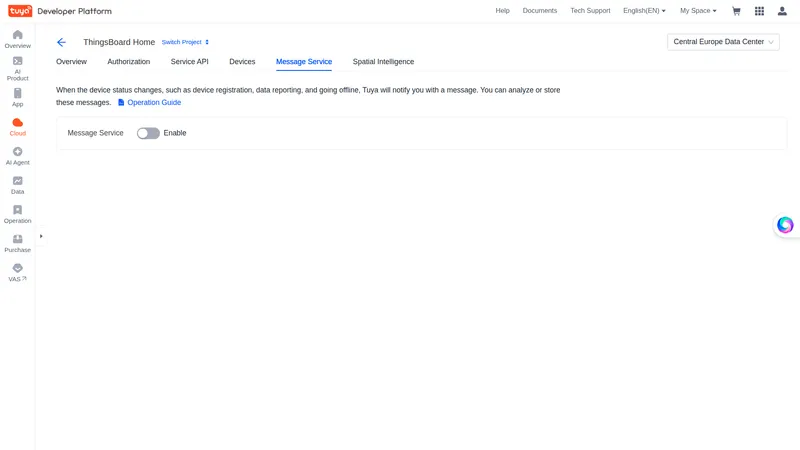Open the shopping cart icon
Screen dimensions: 800x450
(736, 11)
